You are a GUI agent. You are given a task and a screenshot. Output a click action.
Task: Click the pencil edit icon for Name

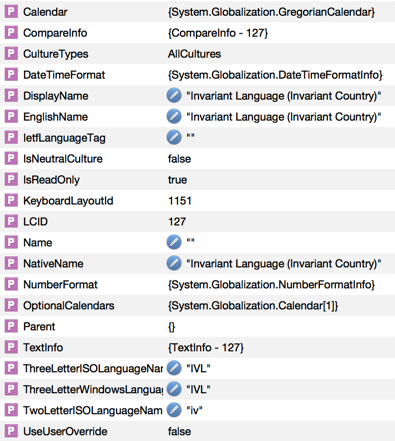174,242
